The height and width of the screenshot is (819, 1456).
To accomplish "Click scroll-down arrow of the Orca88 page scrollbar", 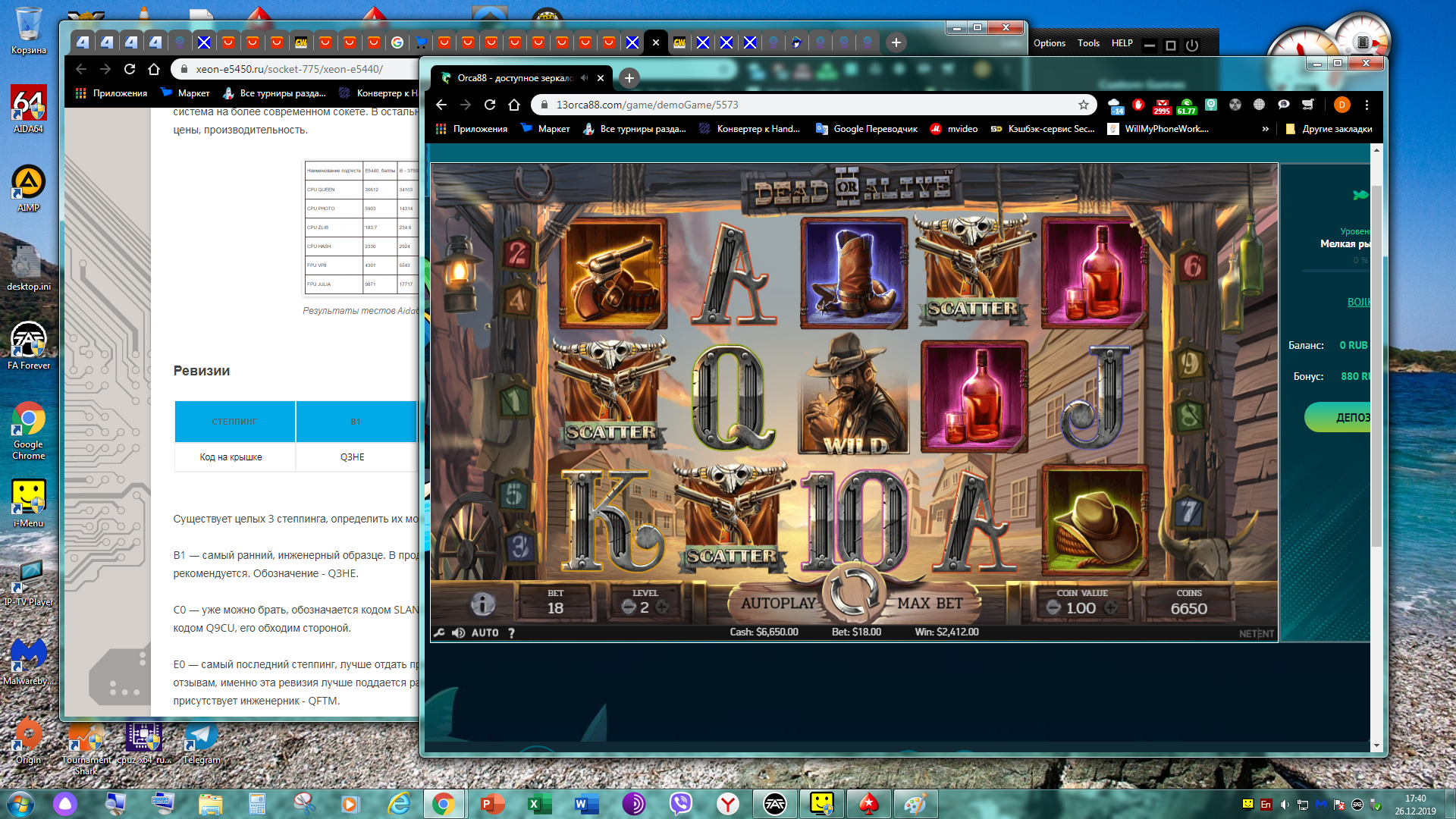I will coord(1376,745).
